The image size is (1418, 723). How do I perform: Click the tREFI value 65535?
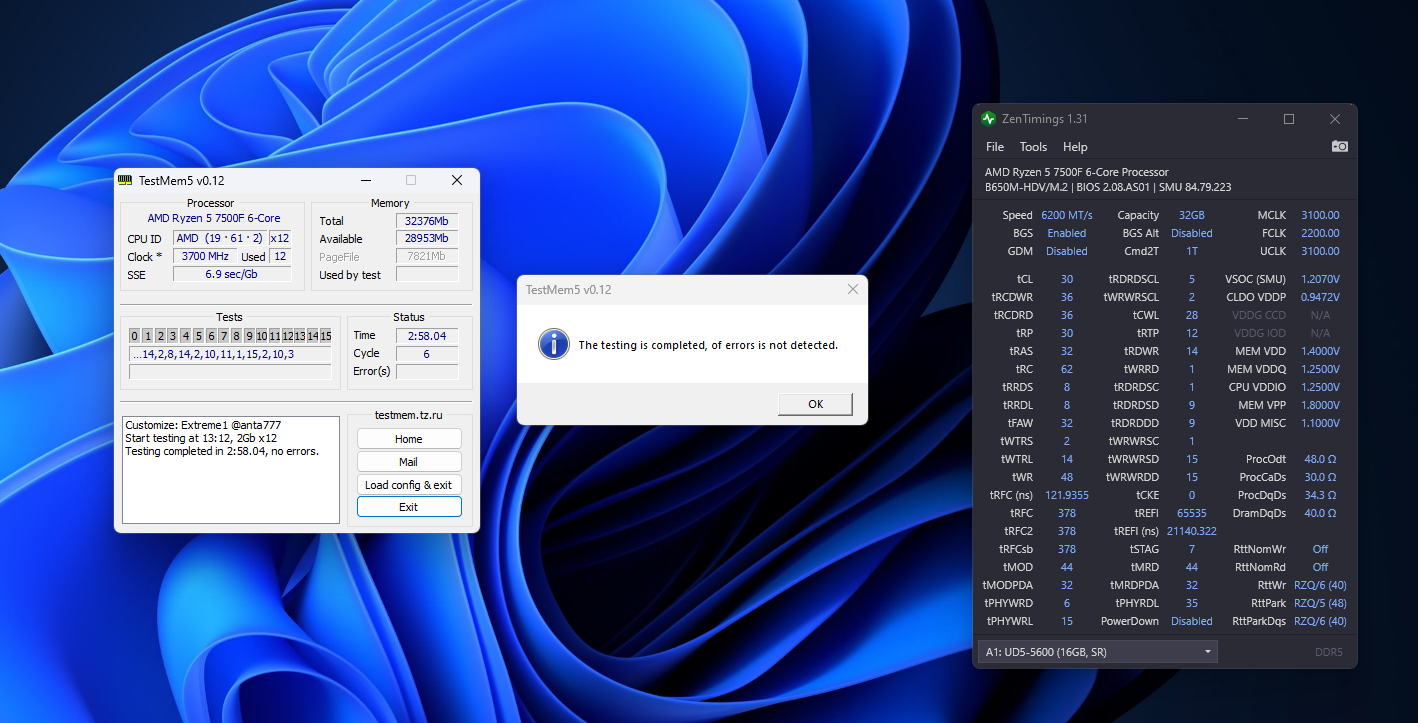[1192, 513]
